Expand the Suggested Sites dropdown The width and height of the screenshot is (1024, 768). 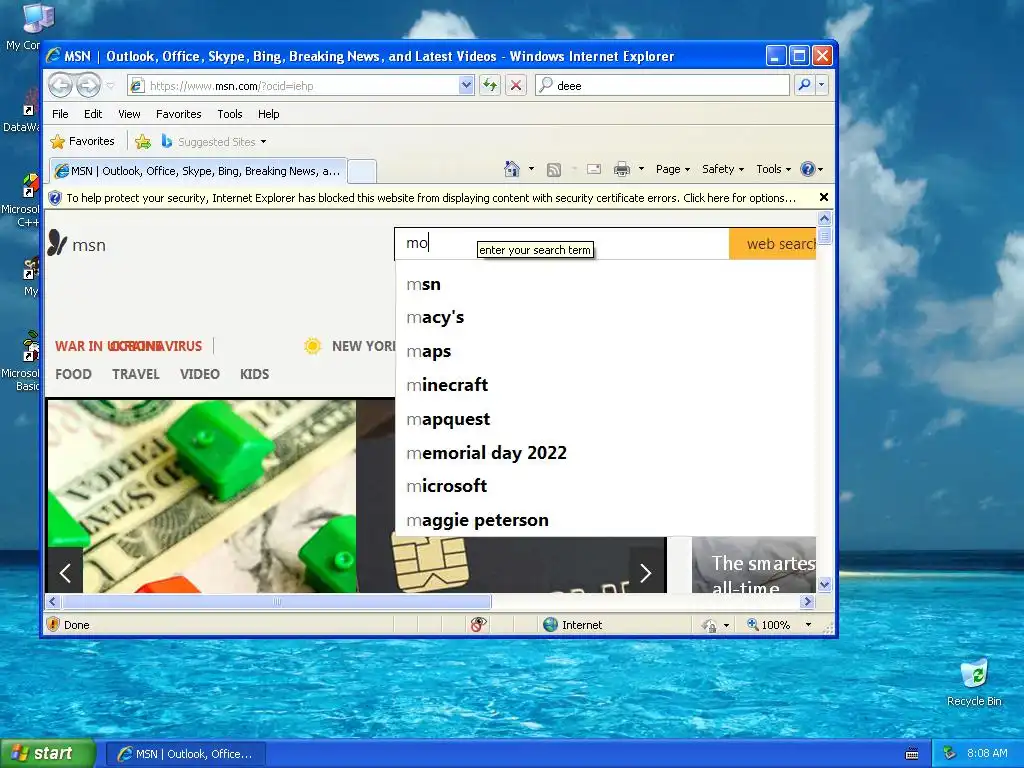[x=263, y=142]
